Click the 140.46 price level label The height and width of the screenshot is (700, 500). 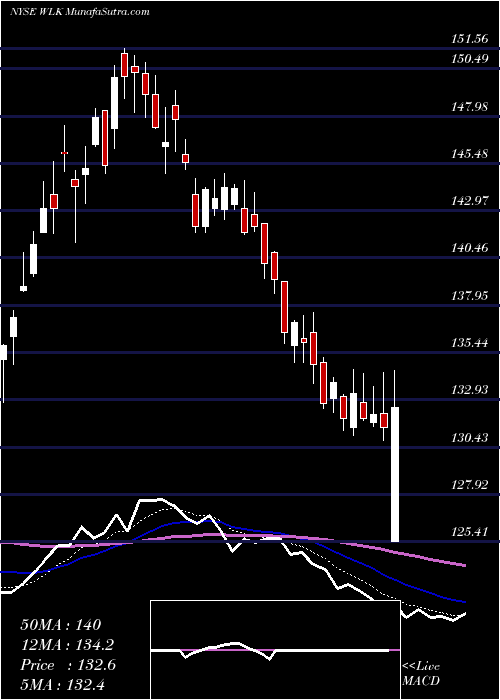click(x=468, y=248)
